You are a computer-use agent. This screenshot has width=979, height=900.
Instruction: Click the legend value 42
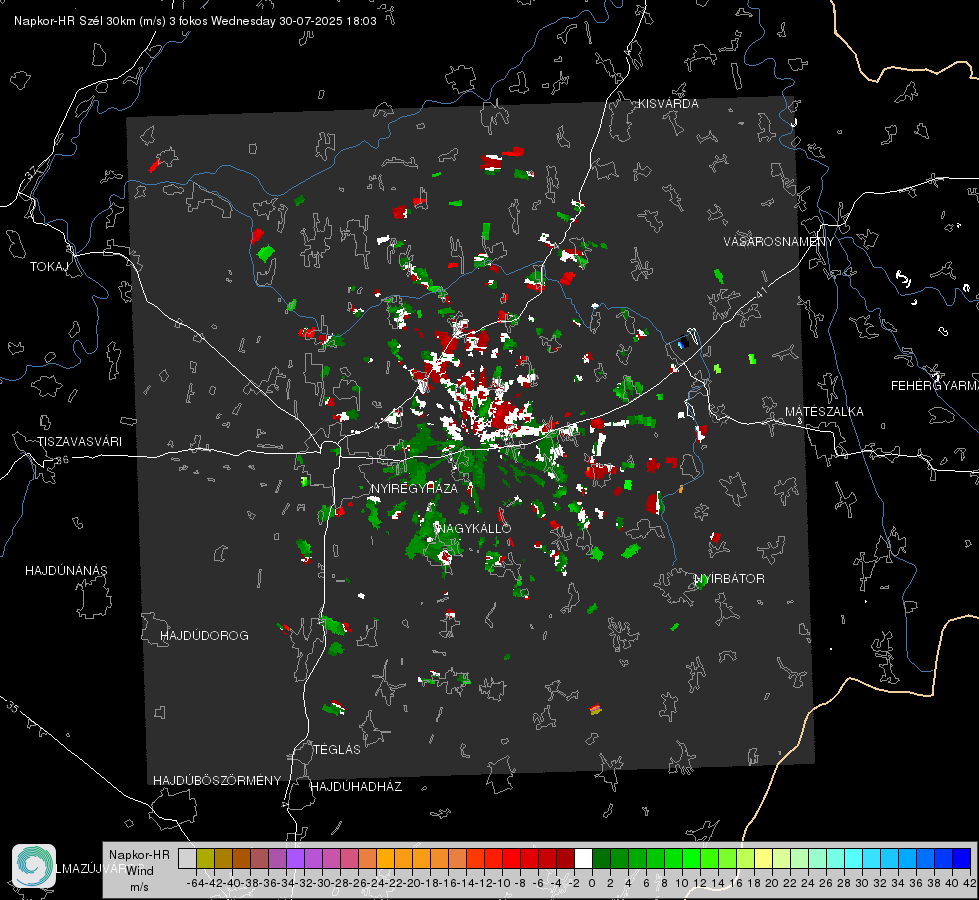point(970,883)
